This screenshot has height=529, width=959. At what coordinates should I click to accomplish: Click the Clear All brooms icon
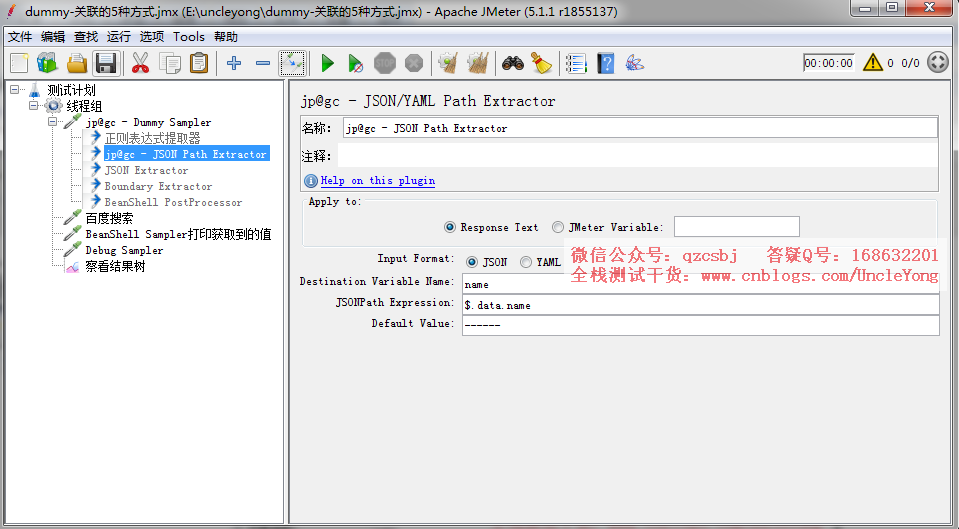click(x=478, y=63)
